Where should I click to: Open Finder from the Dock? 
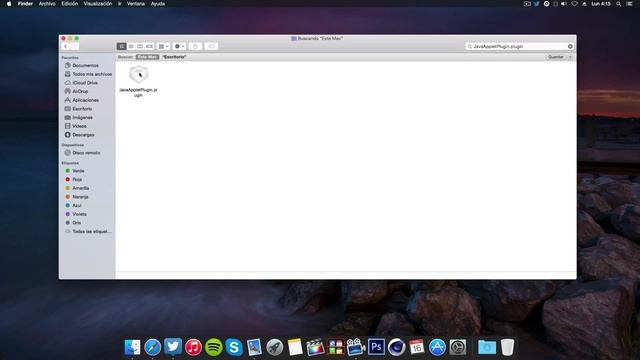click(x=132, y=347)
